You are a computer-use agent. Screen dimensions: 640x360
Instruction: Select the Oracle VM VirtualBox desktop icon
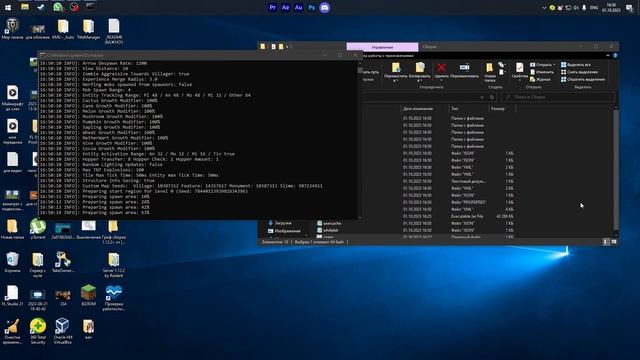[62, 331]
